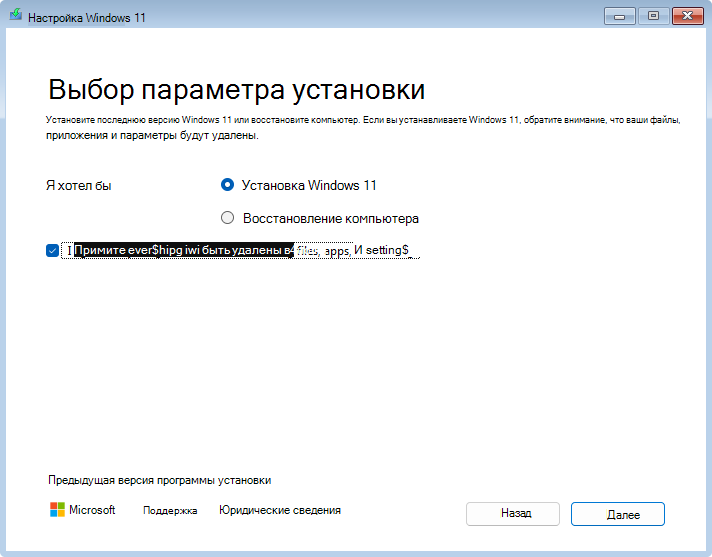Select the "Установка Windows 11" radio option
This screenshot has width=712, height=557.
tap(227, 185)
